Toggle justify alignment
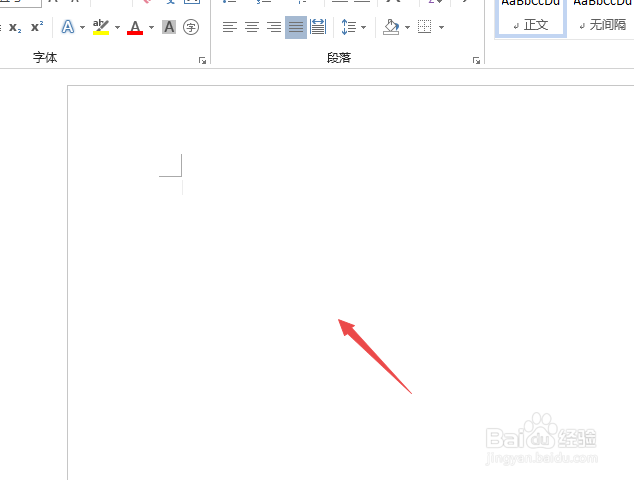Image resolution: width=634 pixels, height=480 pixels. pyautogui.click(x=296, y=27)
